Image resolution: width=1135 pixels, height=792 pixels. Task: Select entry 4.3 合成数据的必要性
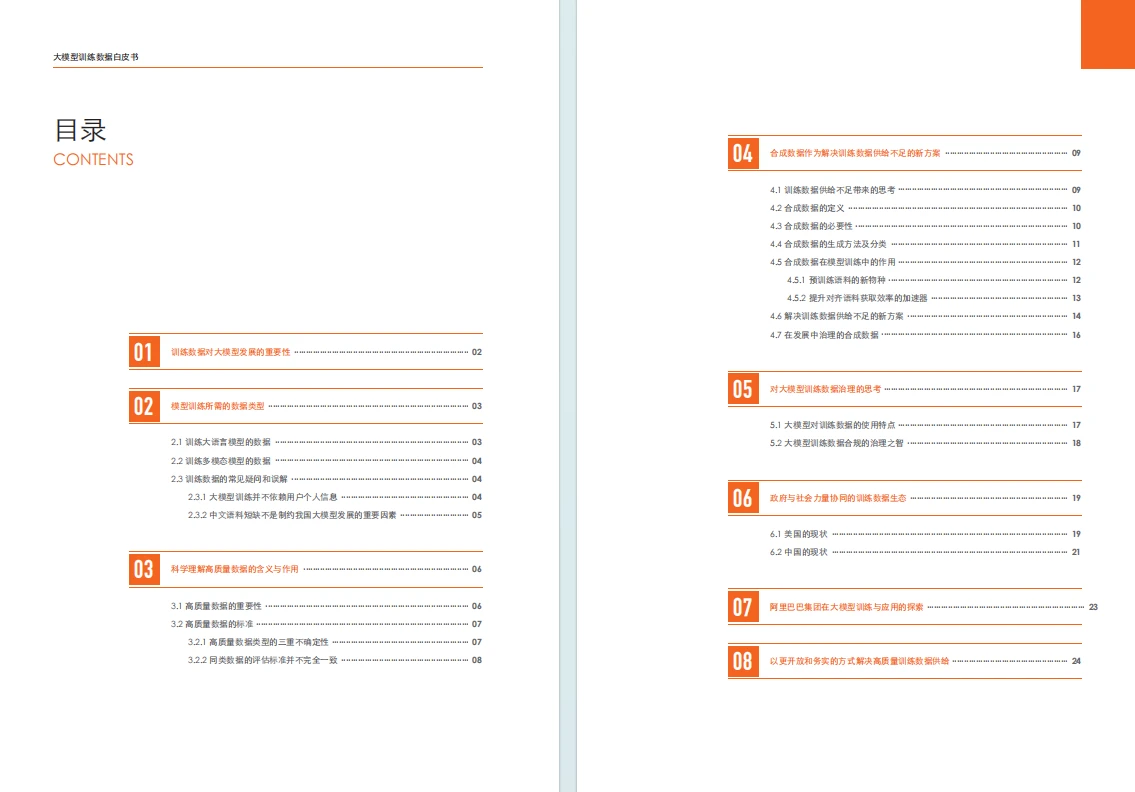click(811, 226)
